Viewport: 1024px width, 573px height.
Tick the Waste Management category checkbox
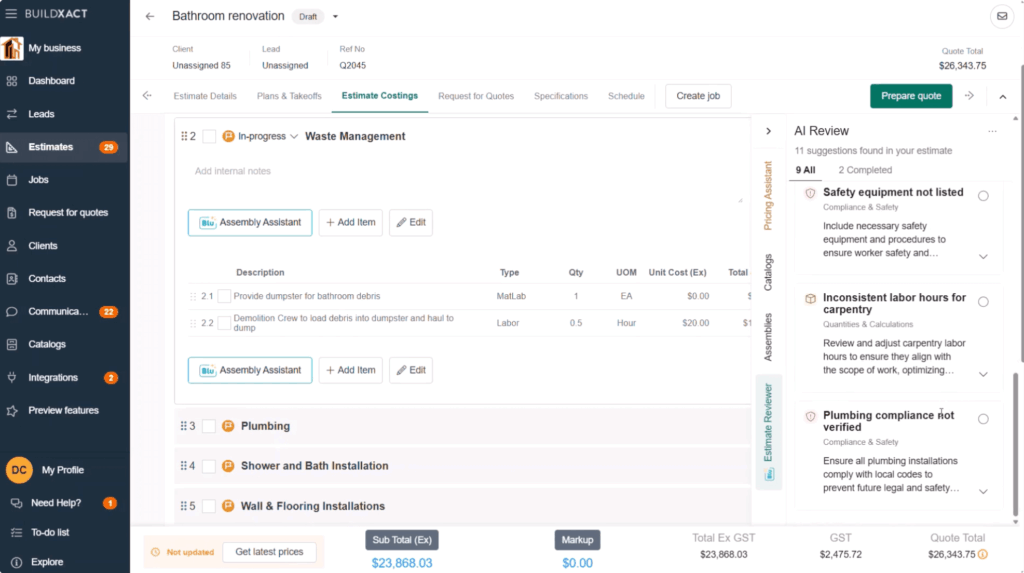point(209,136)
